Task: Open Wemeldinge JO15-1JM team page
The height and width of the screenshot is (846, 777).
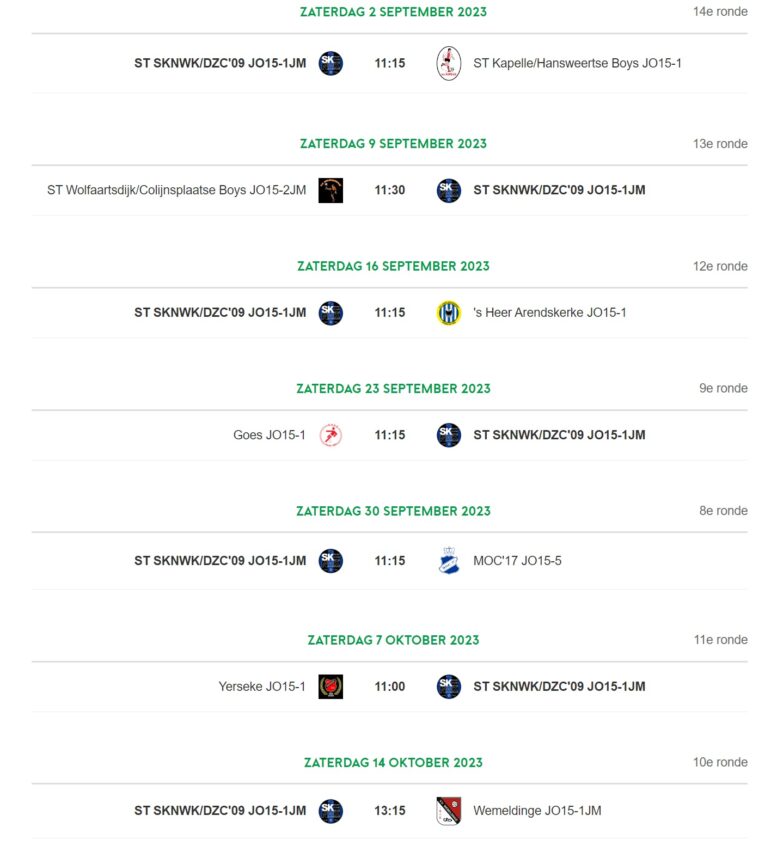Action: click(537, 810)
